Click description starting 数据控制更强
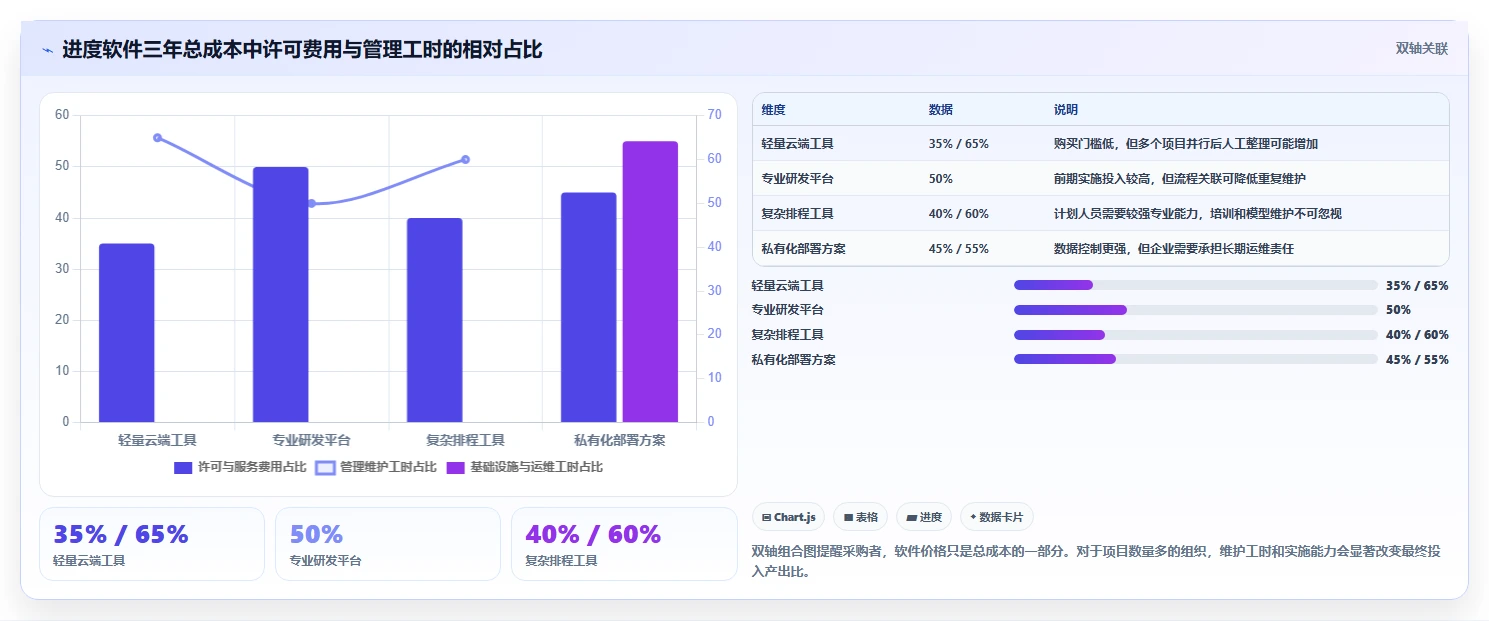The height and width of the screenshot is (621, 1489). (x=1173, y=249)
